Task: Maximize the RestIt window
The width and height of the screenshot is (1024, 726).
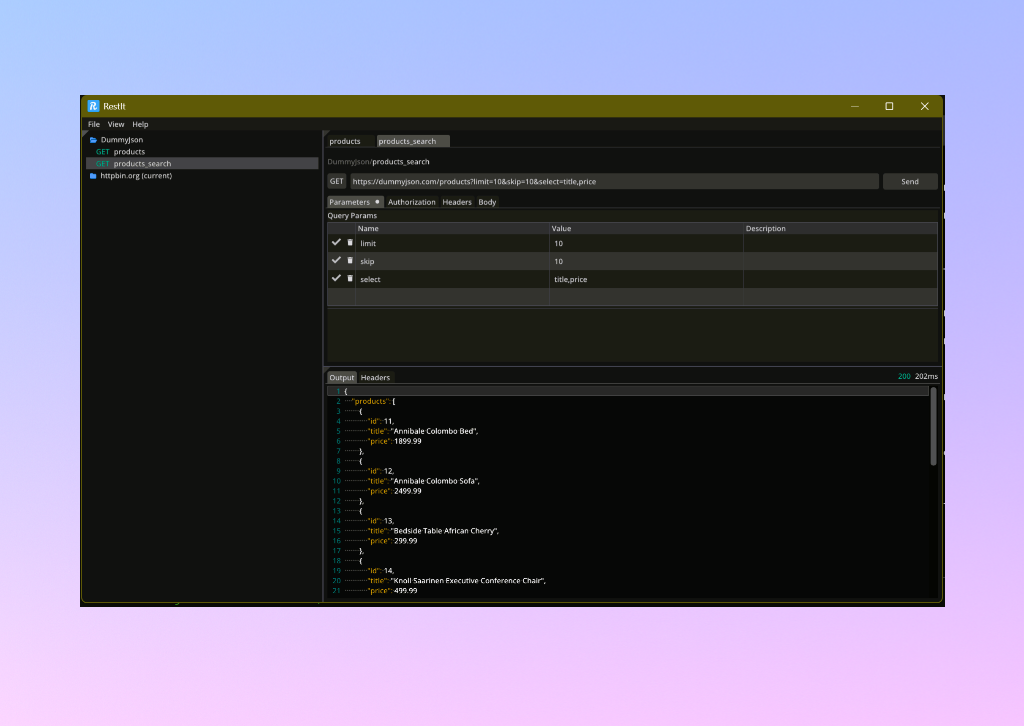Action: pyautogui.click(x=889, y=106)
